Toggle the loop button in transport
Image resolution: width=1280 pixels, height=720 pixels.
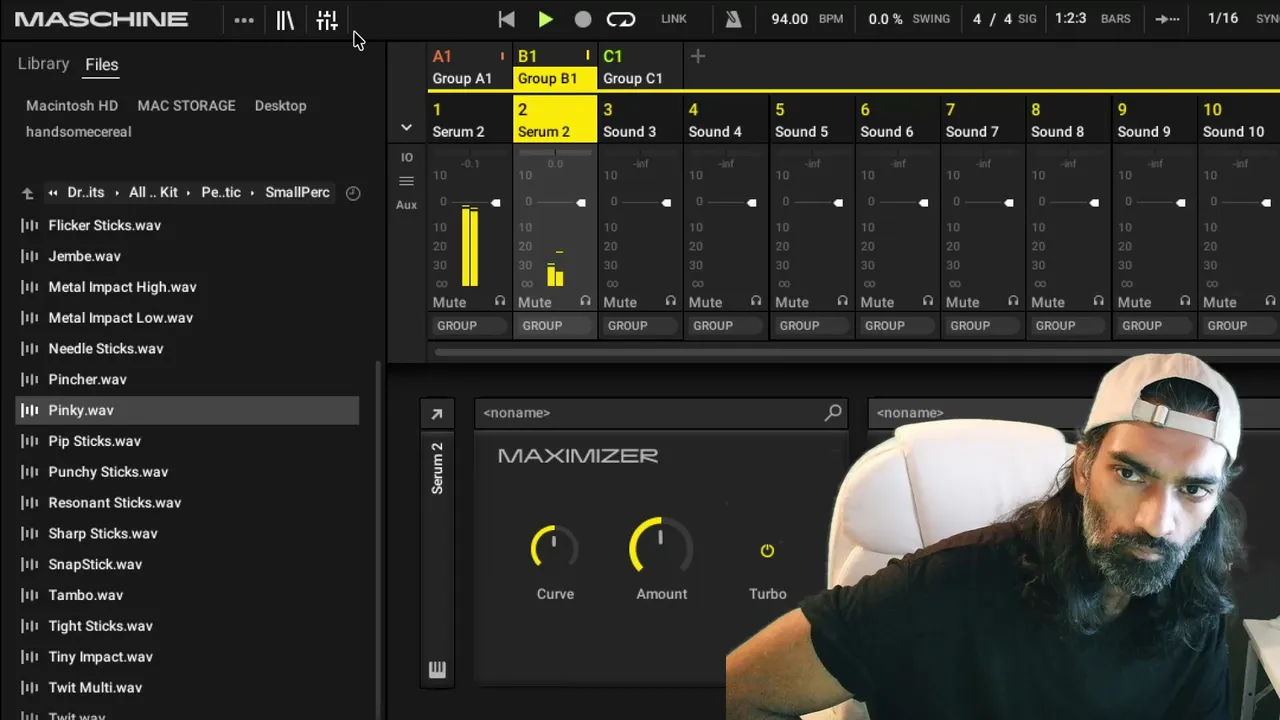[x=621, y=19]
